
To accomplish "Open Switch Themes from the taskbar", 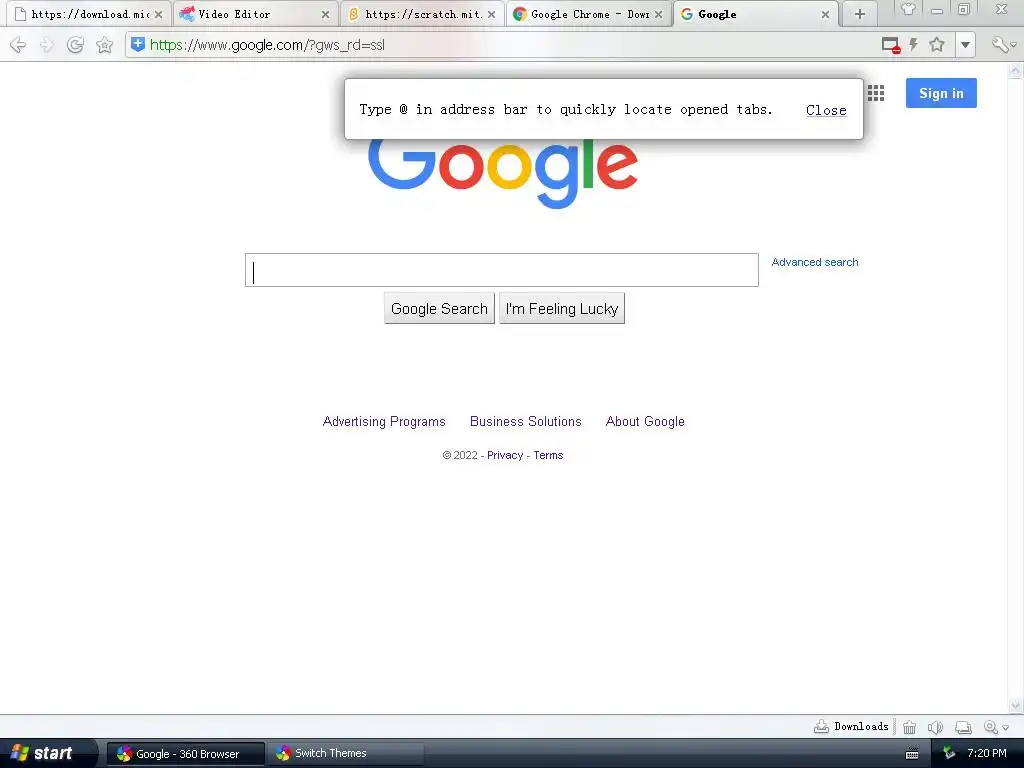I will pyautogui.click(x=345, y=754).
